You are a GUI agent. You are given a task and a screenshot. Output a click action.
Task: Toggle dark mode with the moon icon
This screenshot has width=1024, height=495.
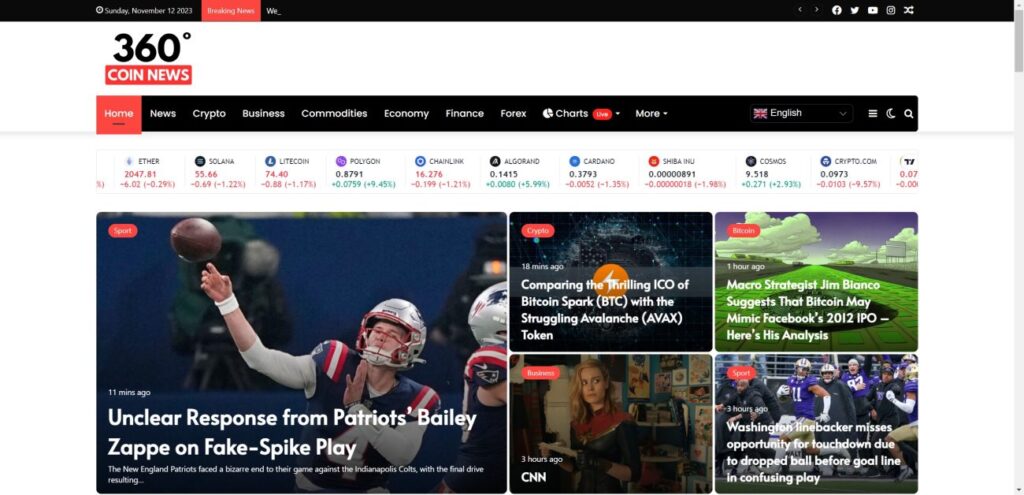(890, 114)
